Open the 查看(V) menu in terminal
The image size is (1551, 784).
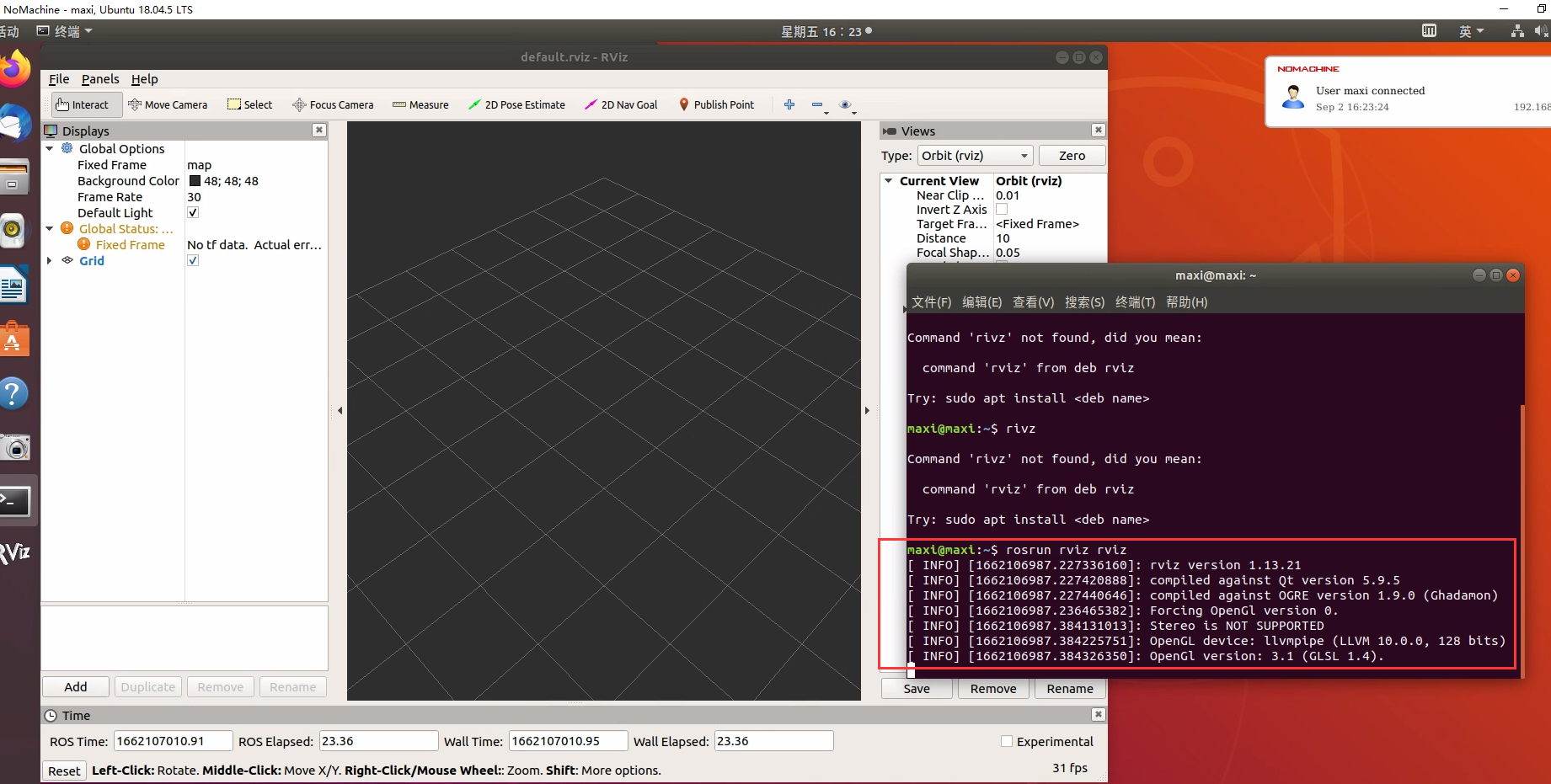click(1033, 302)
